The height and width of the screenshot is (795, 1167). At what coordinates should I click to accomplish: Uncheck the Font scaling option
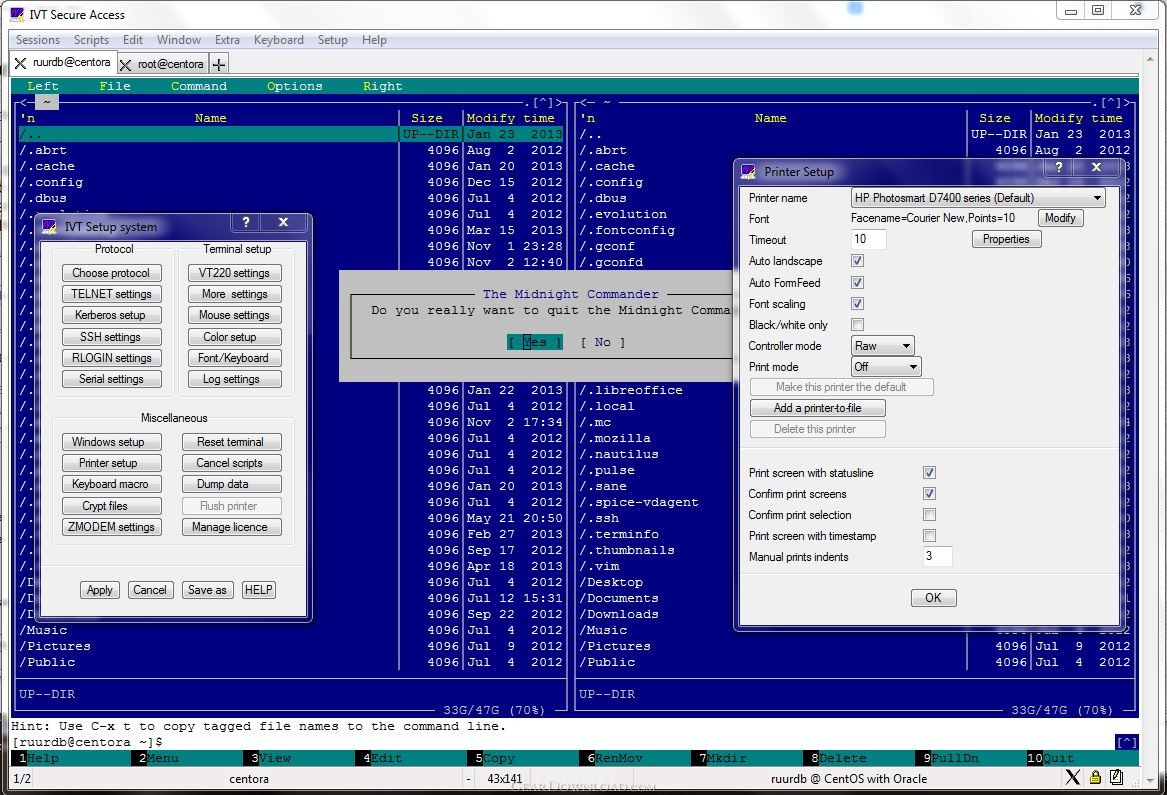857,303
